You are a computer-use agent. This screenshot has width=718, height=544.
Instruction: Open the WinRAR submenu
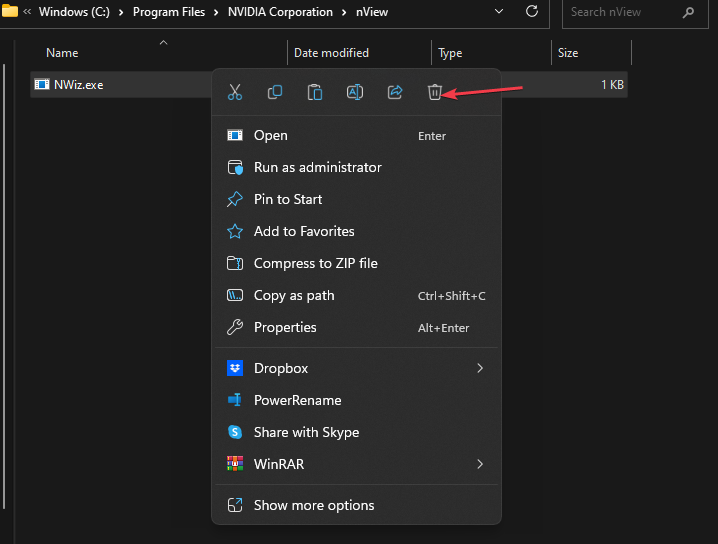[356, 464]
